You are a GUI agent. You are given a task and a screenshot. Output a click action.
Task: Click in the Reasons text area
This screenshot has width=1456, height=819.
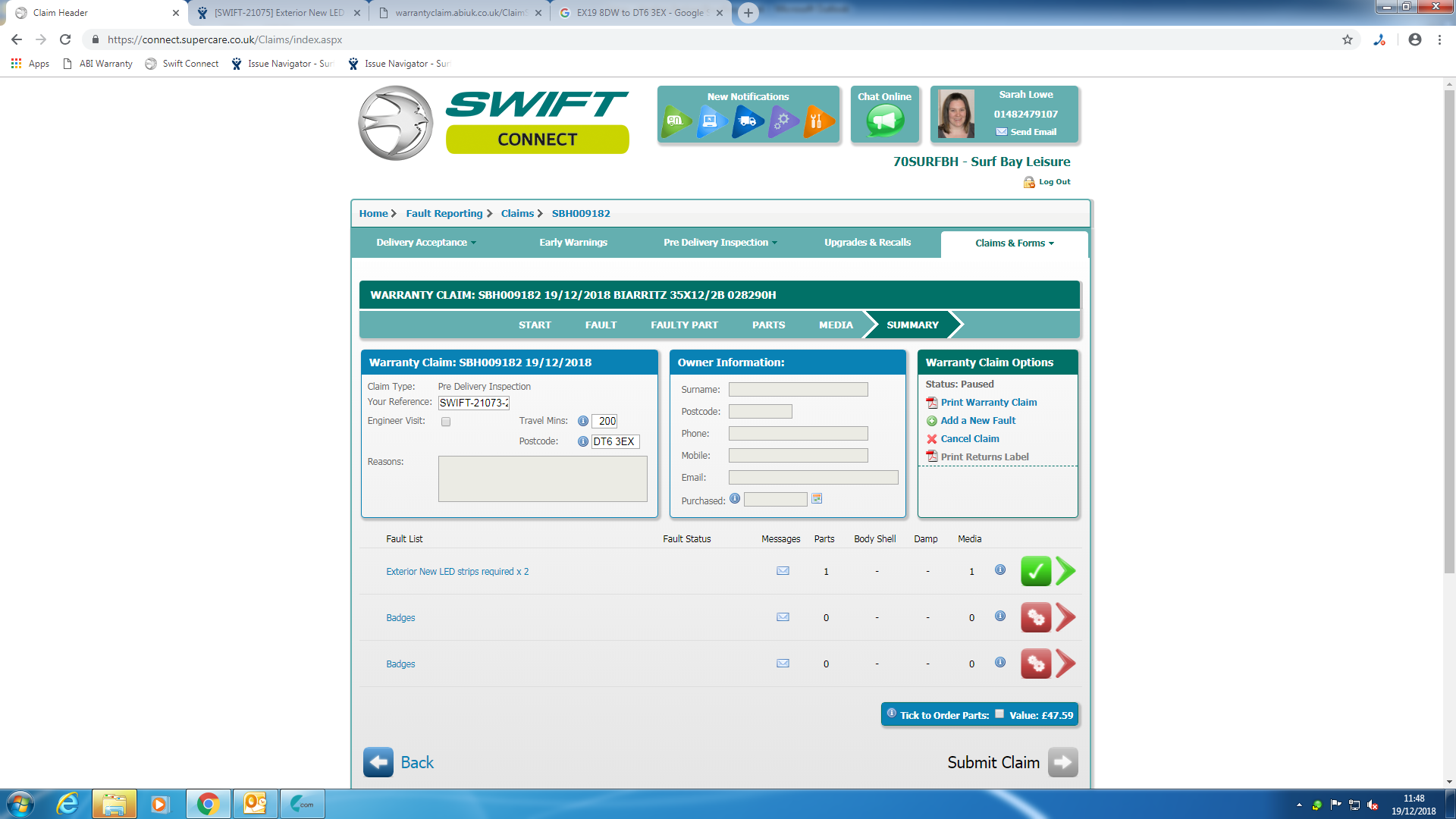point(542,479)
